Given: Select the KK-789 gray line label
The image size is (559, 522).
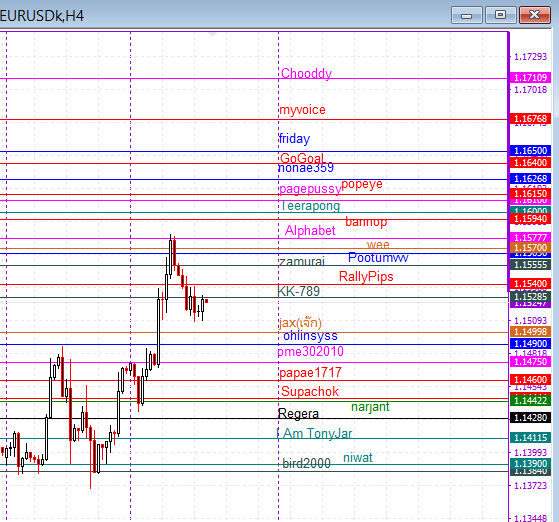Looking at the screenshot, I should (299, 291).
